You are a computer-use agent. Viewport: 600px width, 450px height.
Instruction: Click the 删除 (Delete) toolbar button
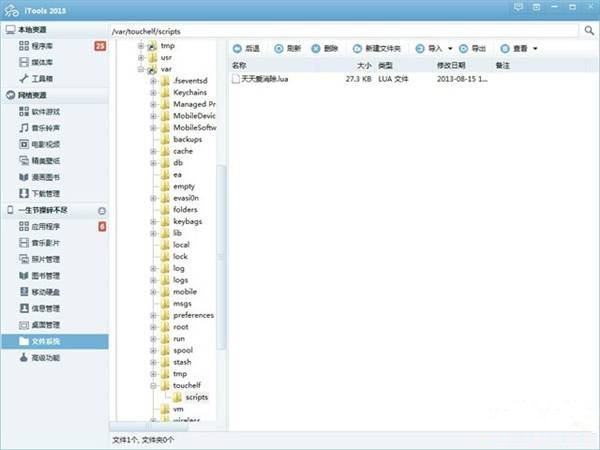pos(326,48)
